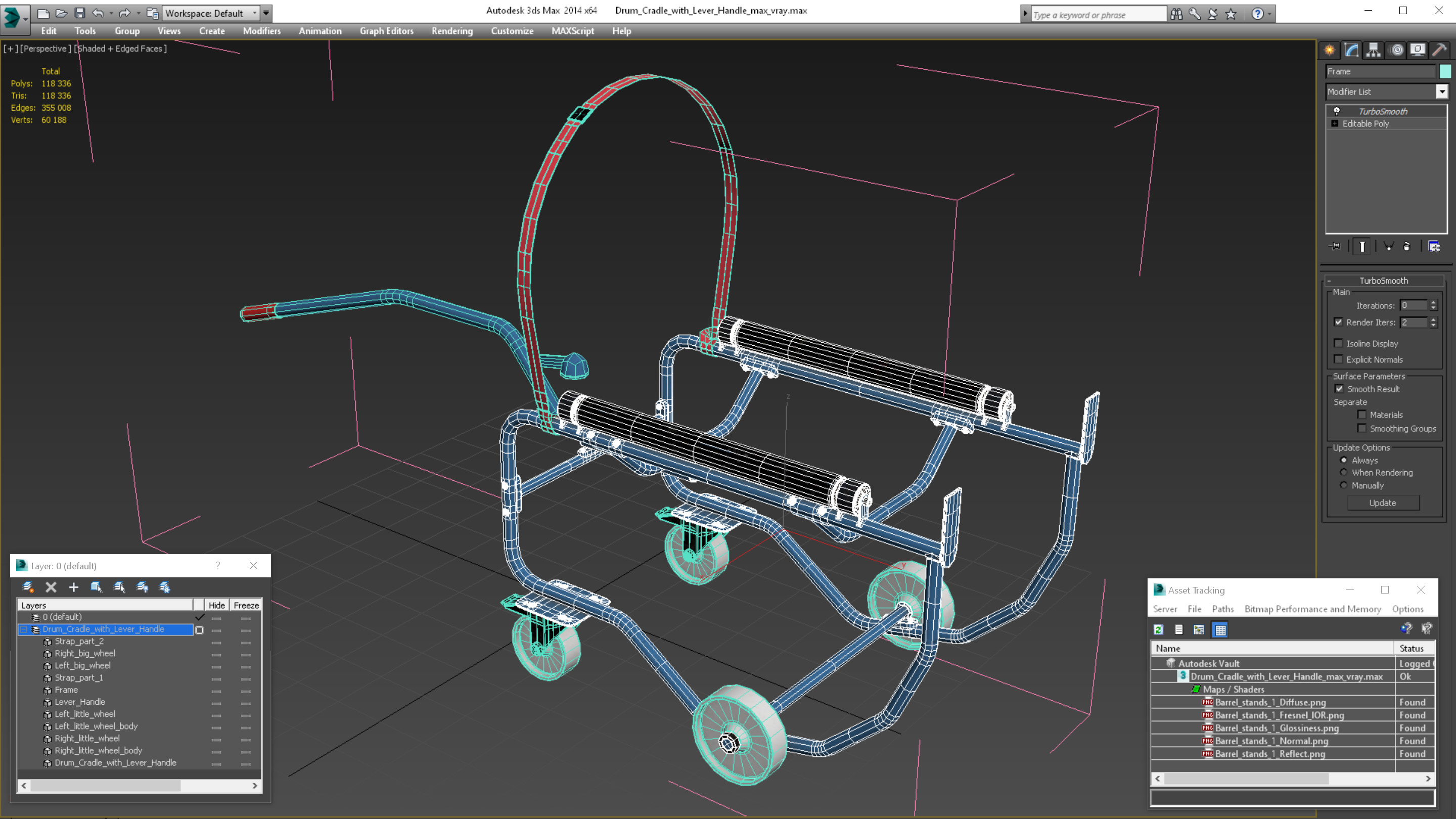The image size is (1456, 819).
Task: Add selected objects to layer plus icon
Action: tap(73, 587)
